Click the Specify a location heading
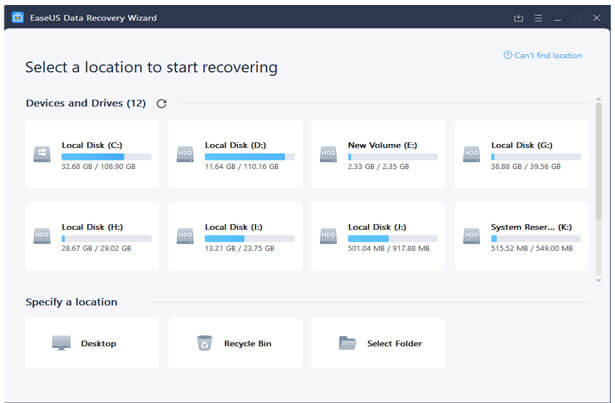Image resolution: width=615 pixels, height=403 pixels. [71, 302]
